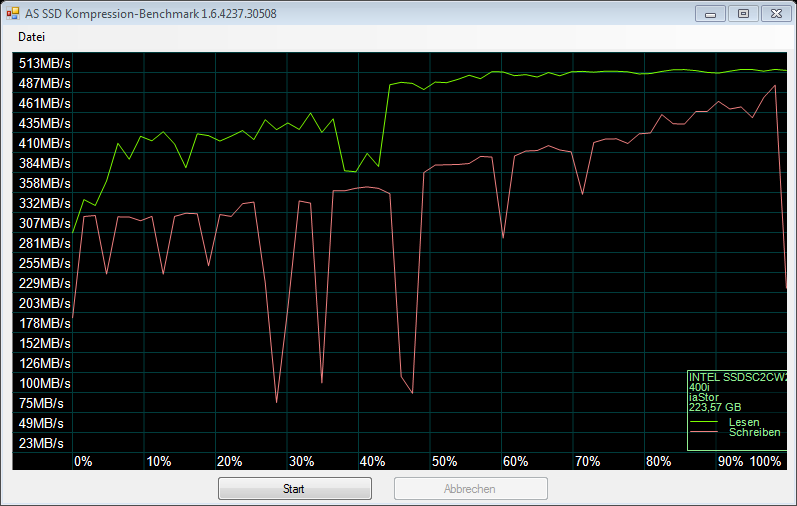Click the 400i firmware label in legend

(700, 387)
